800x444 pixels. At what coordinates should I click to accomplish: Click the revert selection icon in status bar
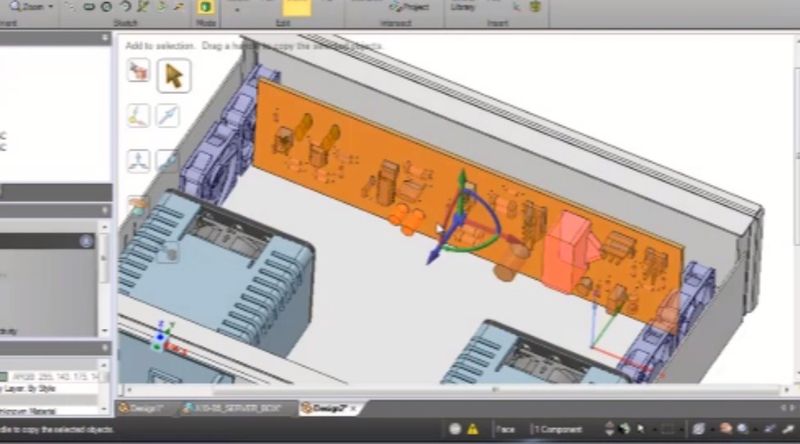[624, 429]
